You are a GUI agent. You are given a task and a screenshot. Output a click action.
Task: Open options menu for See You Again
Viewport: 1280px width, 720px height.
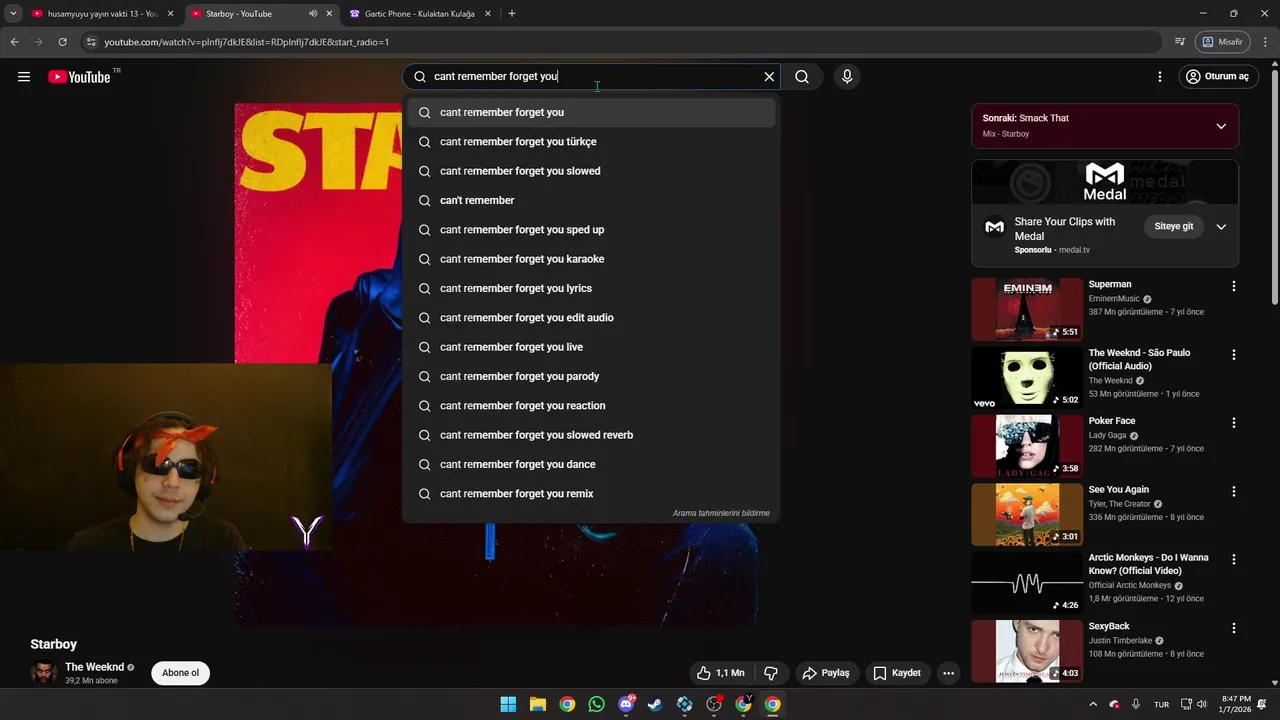pyautogui.click(x=1233, y=492)
